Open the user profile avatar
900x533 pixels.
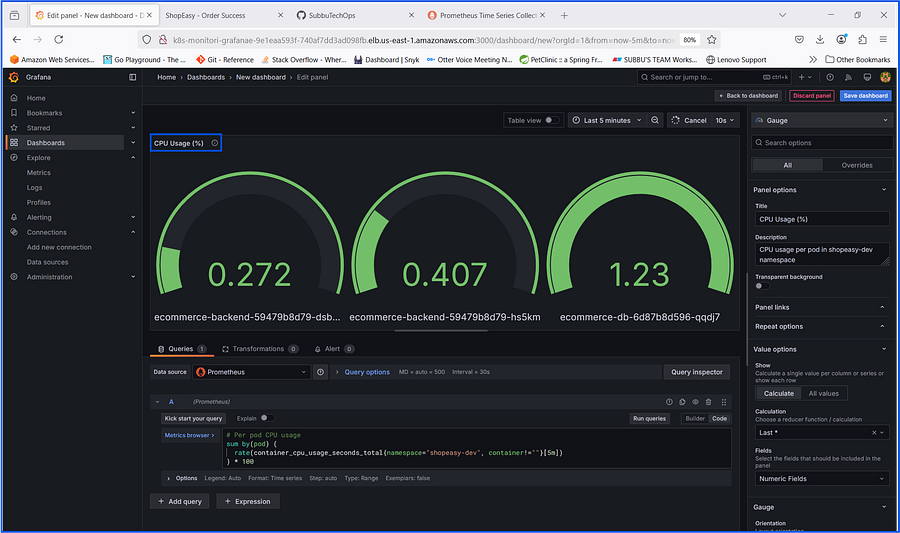[886, 77]
